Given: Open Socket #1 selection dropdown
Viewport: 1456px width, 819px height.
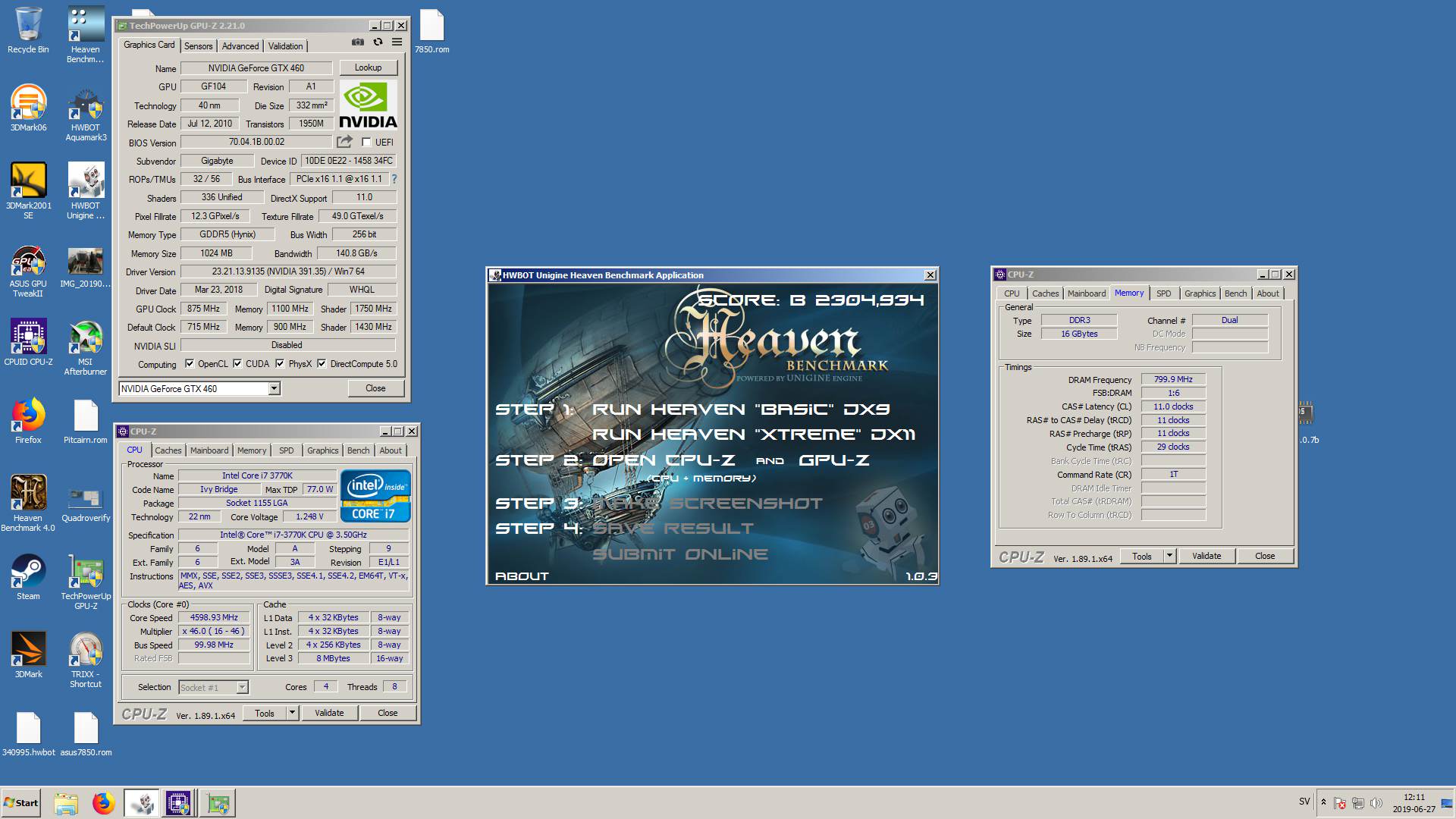Looking at the screenshot, I should tap(242, 687).
